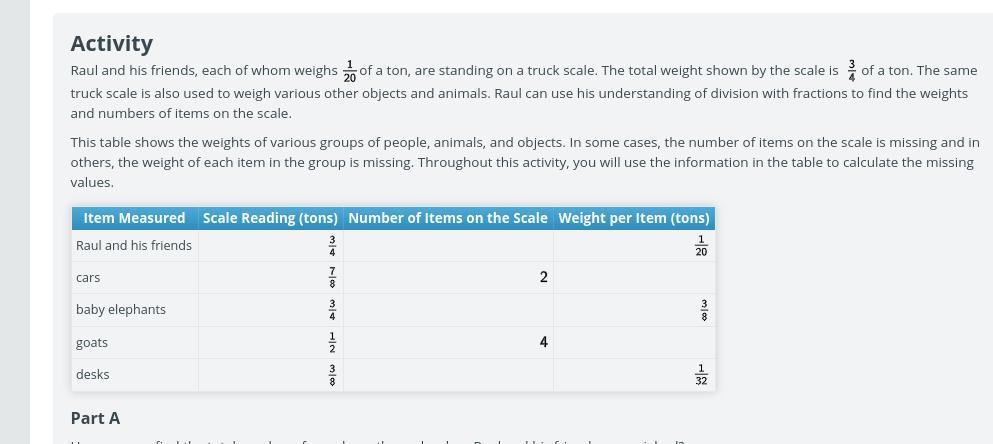993x444 pixels.
Task: Click the Part A heading
Action: coord(95,418)
